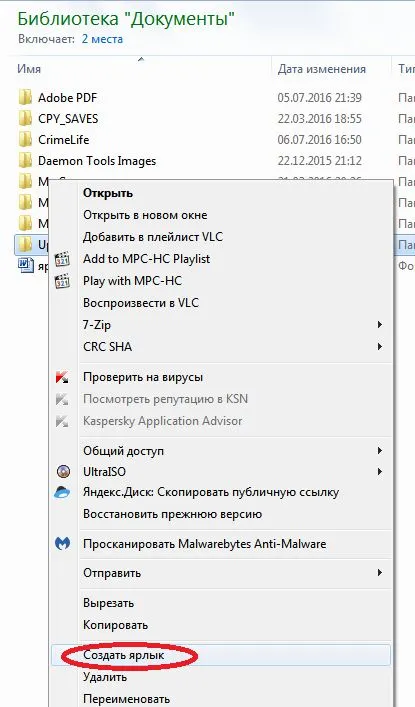
Task: Click the MPC-HC icon next to Play with MPC-HC
Action: [62, 281]
